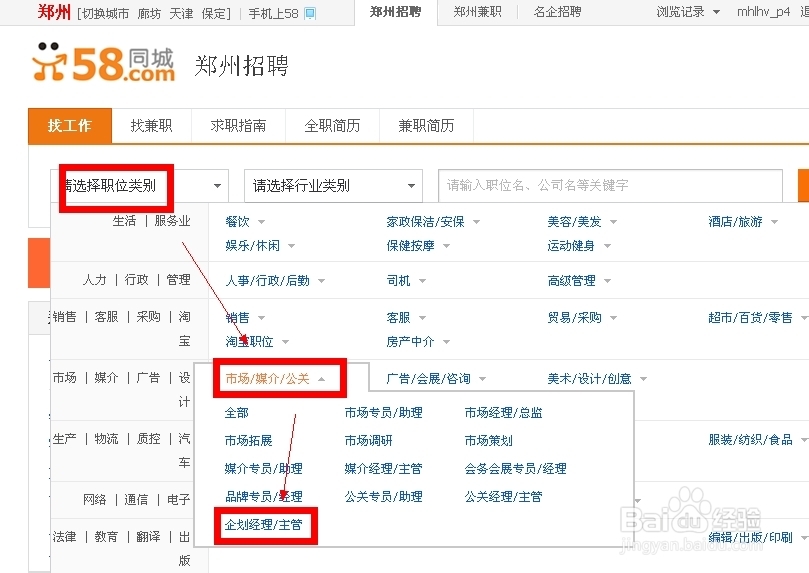Switch city to 天津
Image resolution: width=809 pixels, height=573 pixels.
[x=181, y=13]
